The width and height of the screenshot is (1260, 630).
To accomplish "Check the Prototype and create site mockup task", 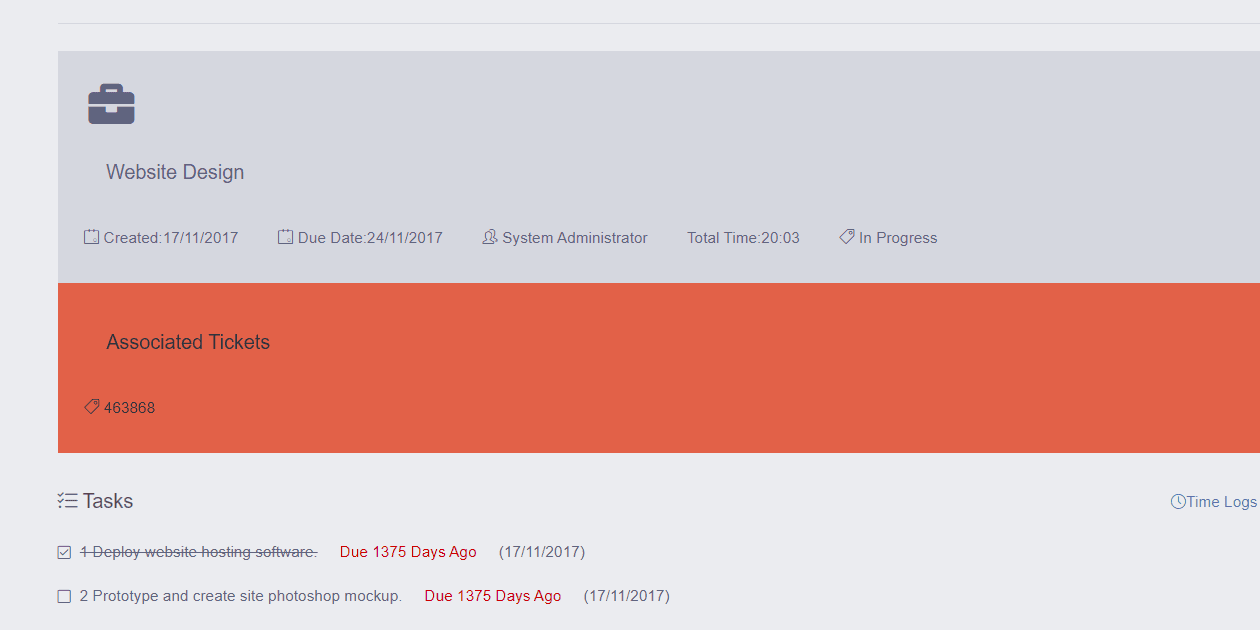I will [64, 596].
